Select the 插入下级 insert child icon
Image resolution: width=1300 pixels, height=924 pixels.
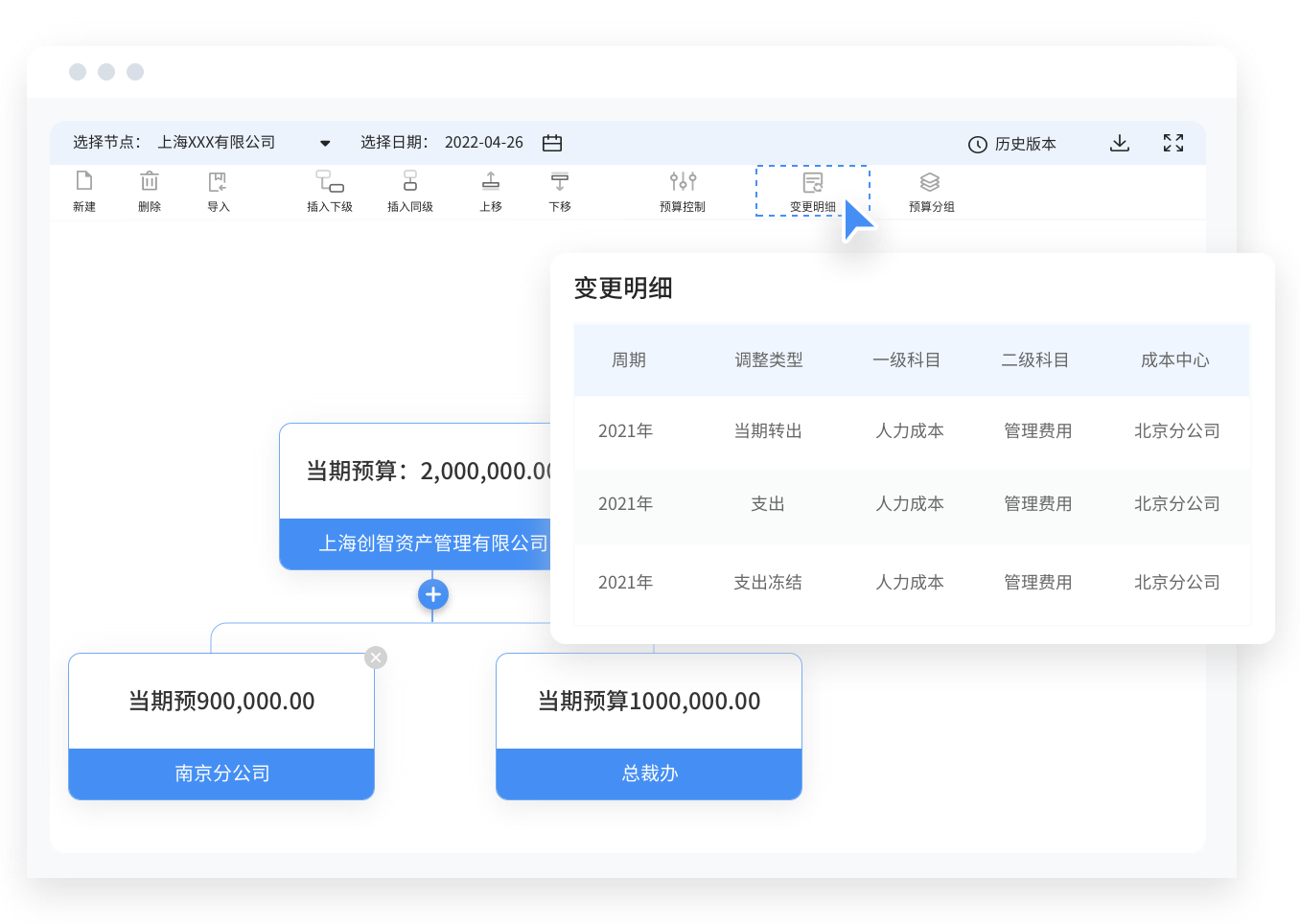330,182
